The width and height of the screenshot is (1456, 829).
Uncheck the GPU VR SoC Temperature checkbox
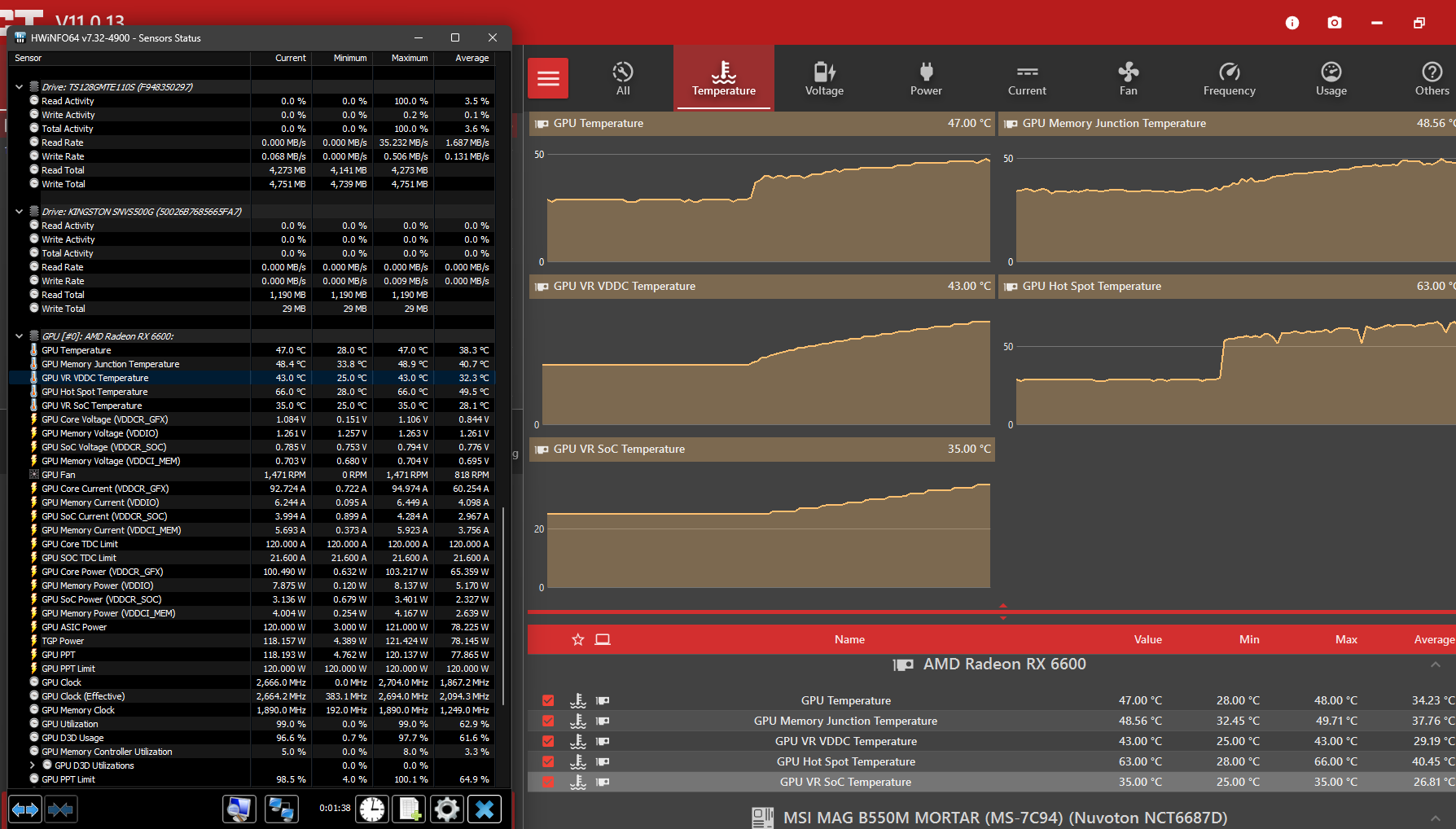point(548,782)
